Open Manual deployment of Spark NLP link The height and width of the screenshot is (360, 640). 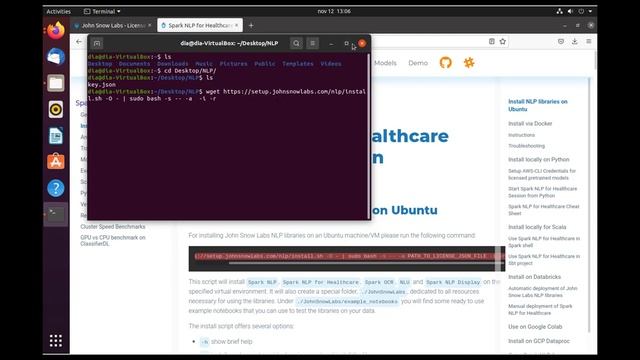[540, 309]
